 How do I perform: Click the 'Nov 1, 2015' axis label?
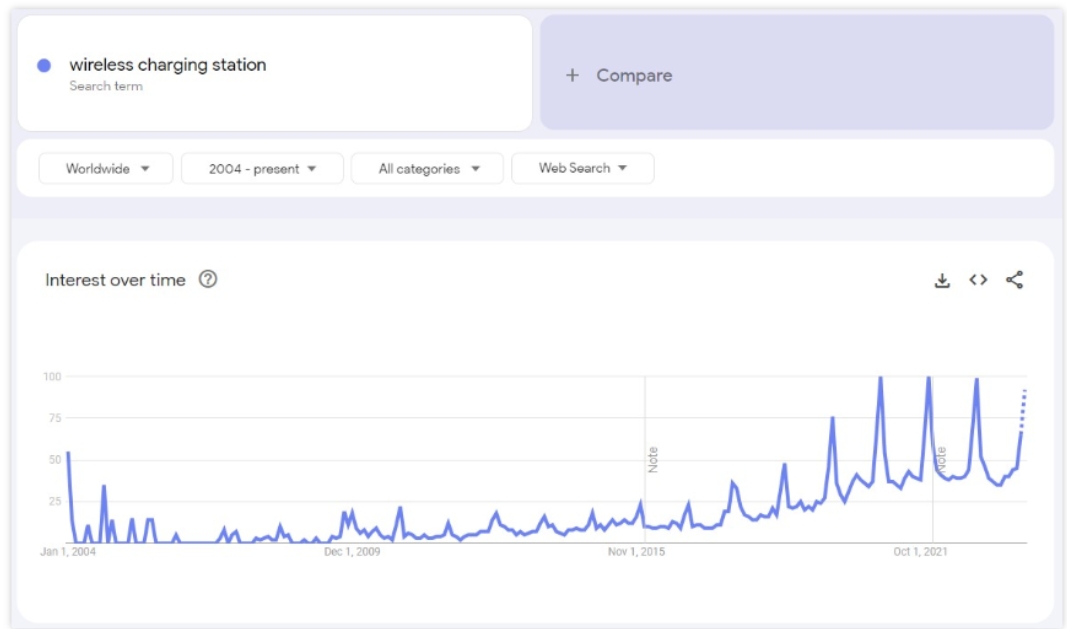(637, 552)
